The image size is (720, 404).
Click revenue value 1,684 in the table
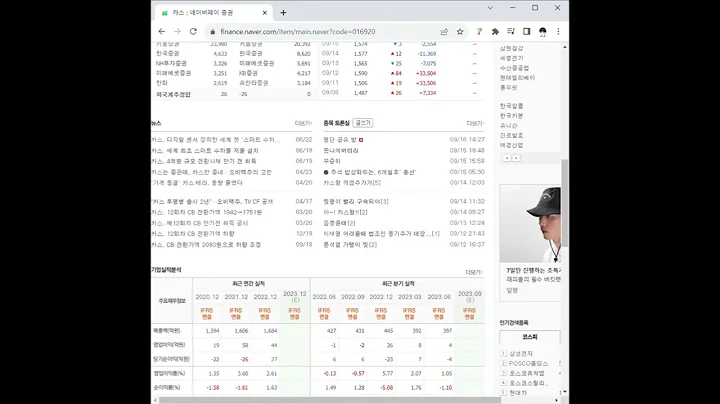tap(270, 331)
